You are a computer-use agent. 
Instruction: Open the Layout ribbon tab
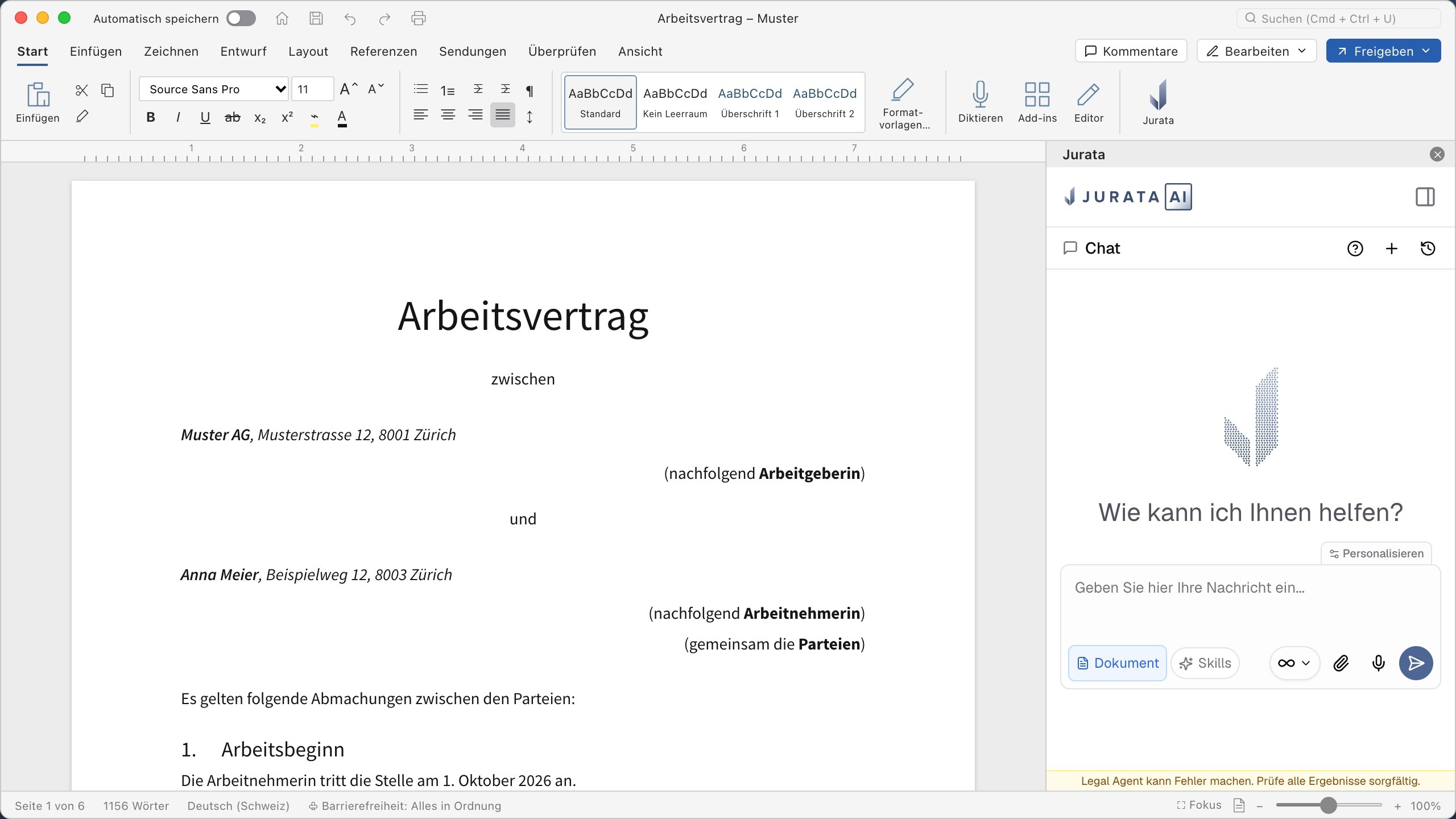(x=308, y=51)
